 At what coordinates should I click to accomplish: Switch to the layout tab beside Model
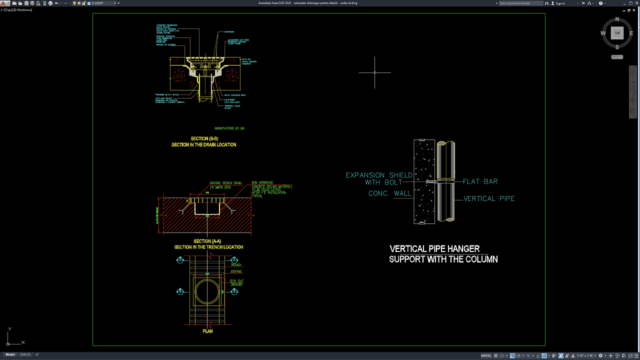25,355
